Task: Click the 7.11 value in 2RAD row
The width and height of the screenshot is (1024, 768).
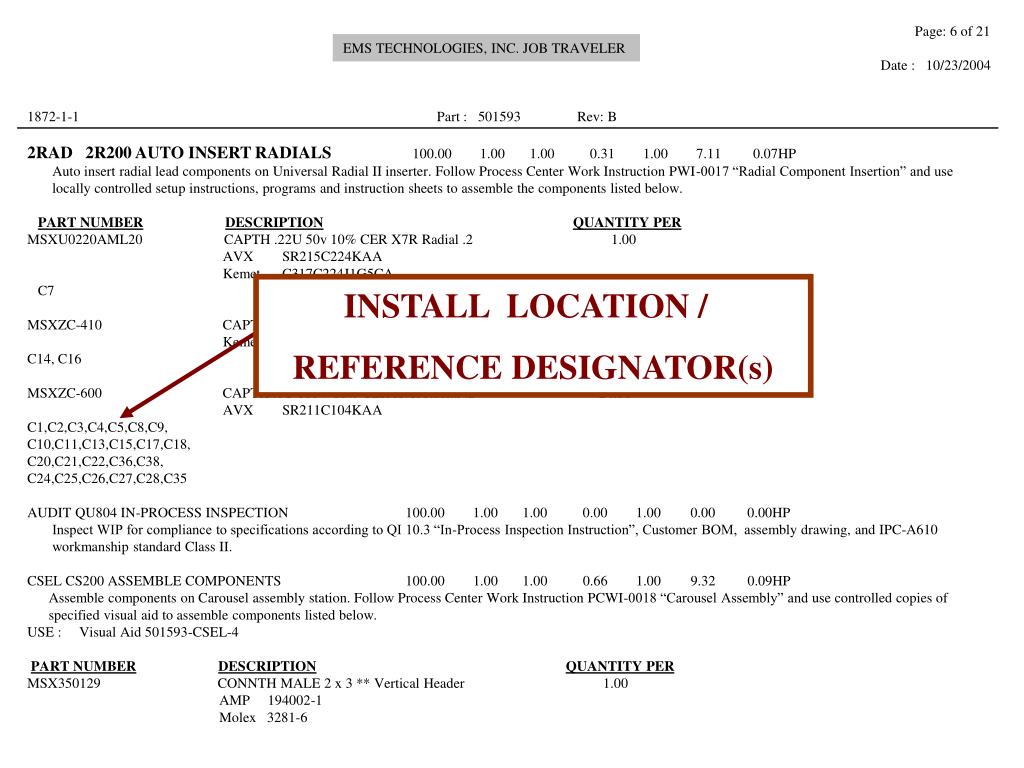Action: point(708,154)
